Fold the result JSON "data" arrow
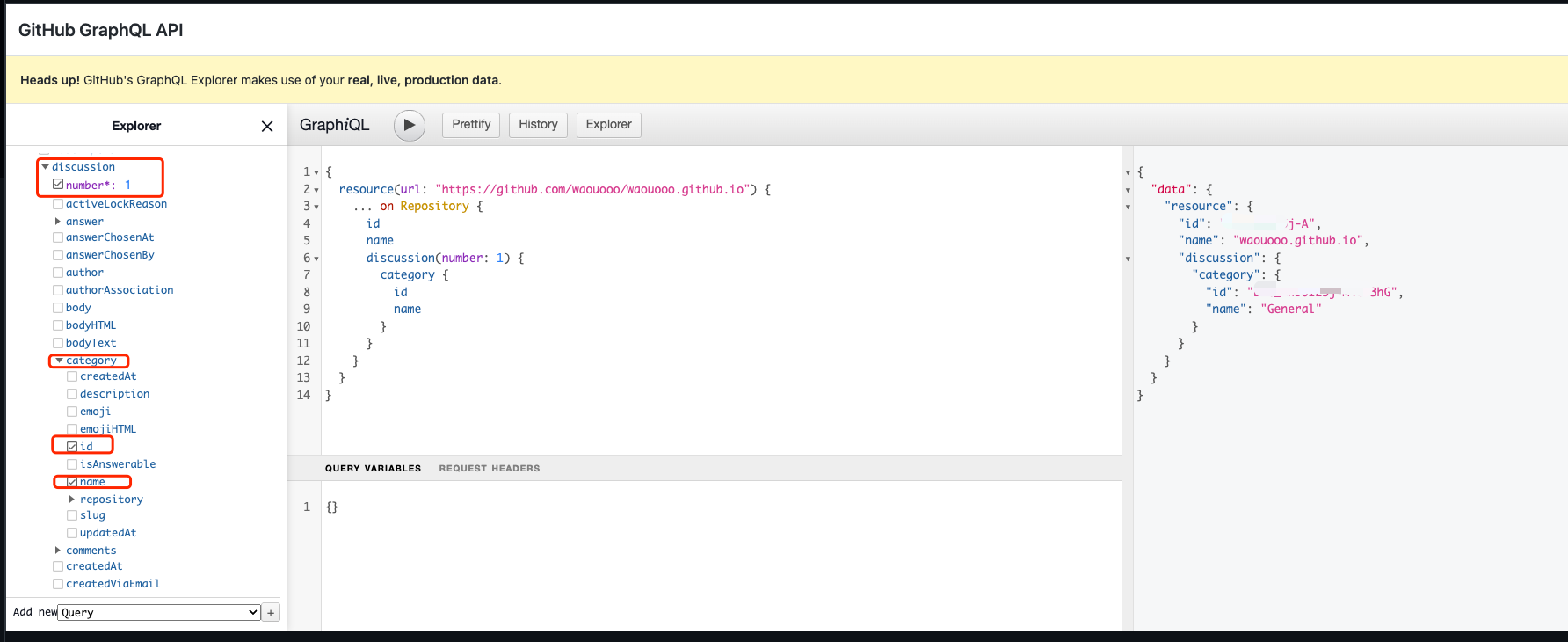 click(x=1128, y=190)
